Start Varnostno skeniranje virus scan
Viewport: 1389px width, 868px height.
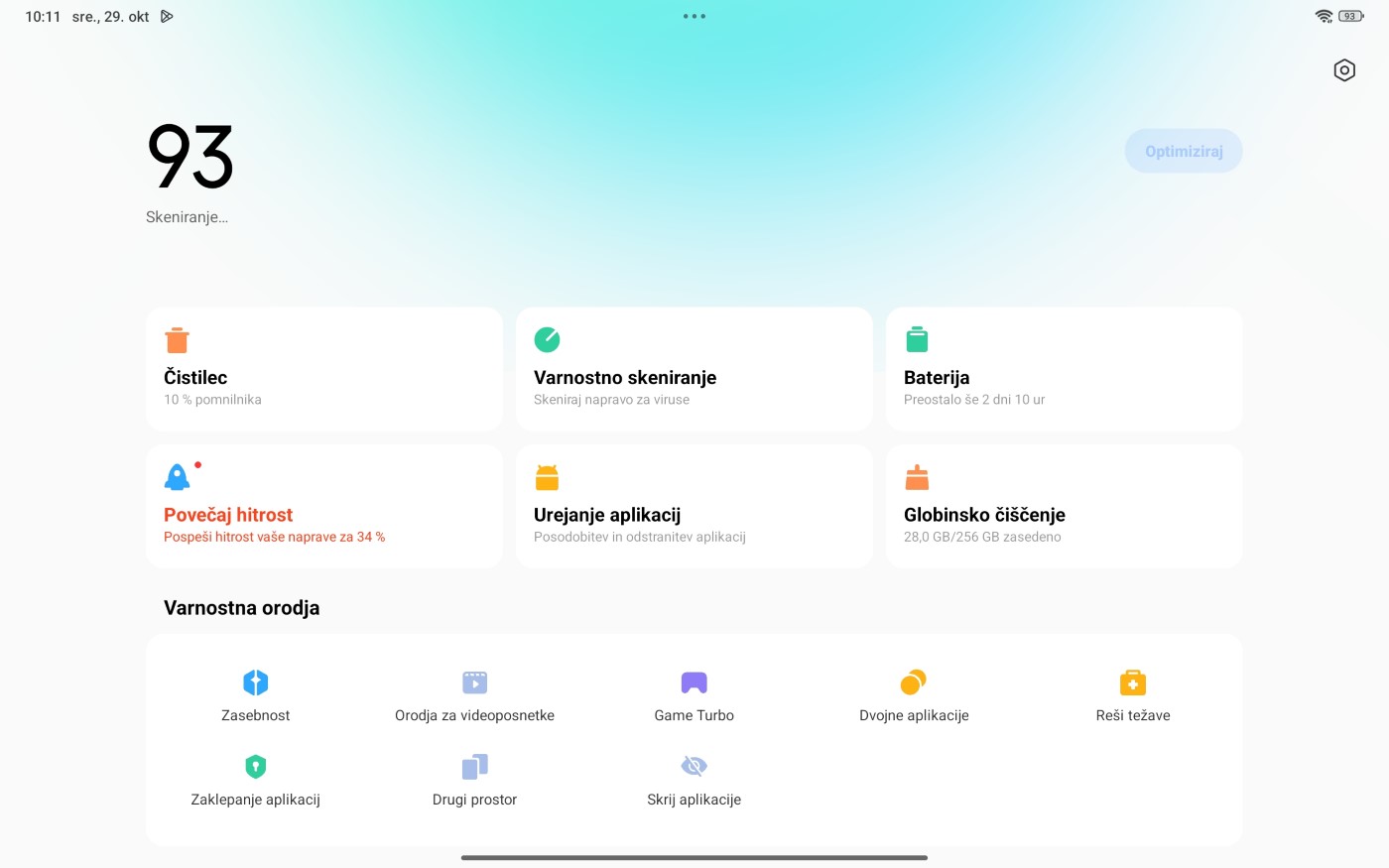[x=694, y=369]
